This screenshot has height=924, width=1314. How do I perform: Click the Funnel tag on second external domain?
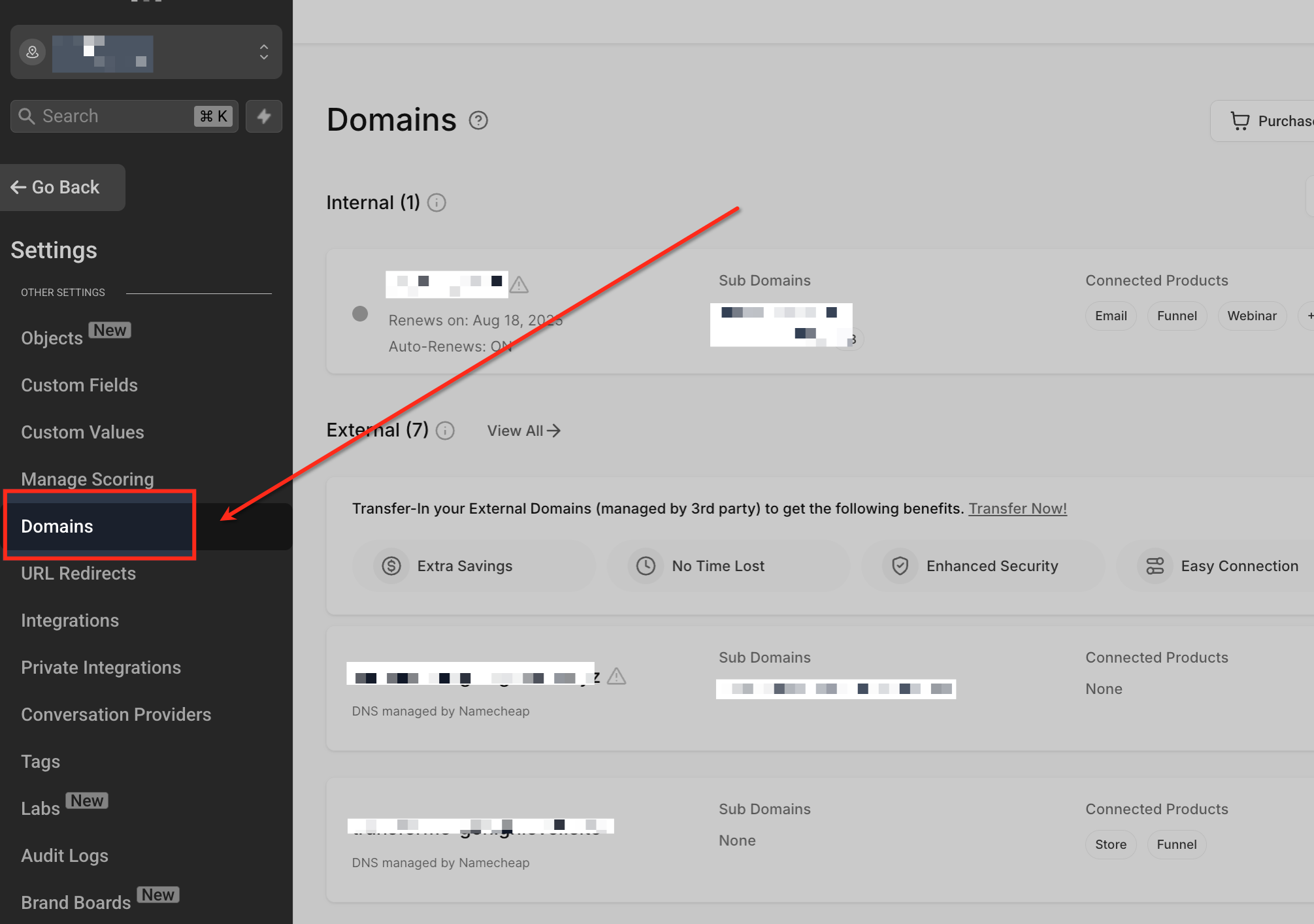click(1176, 844)
